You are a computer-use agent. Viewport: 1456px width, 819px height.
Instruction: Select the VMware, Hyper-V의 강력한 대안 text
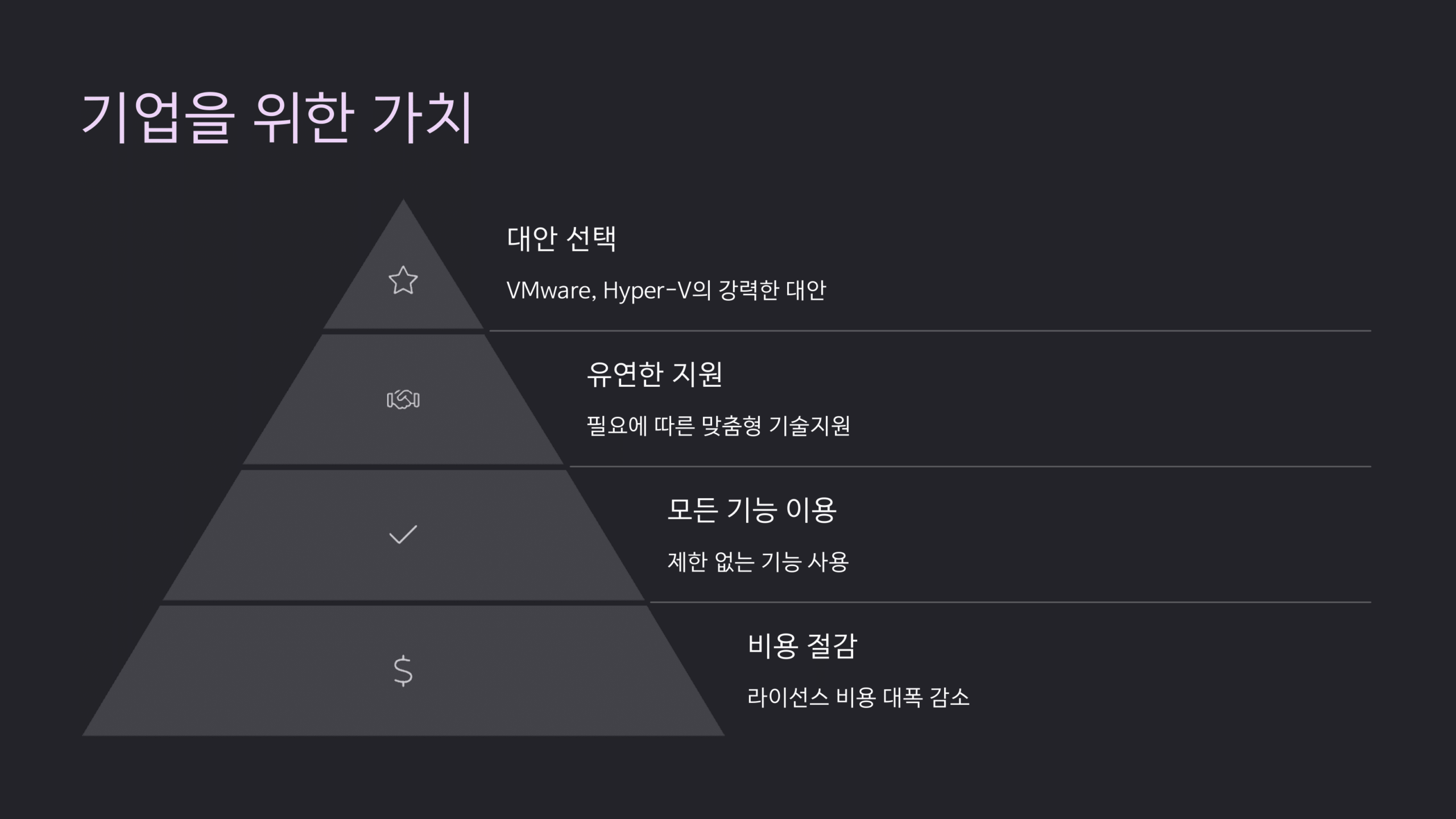tap(666, 290)
